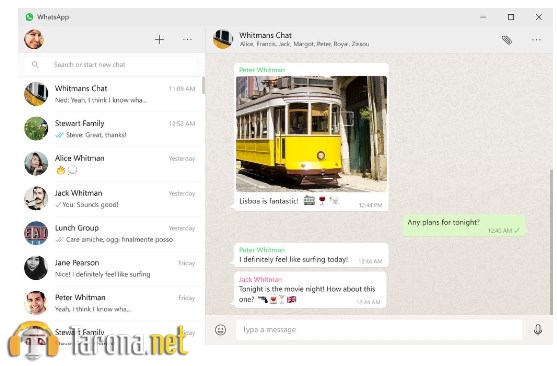Open the Jane Pearson chat
Screen dimensions: 557x366
coord(111,268)
